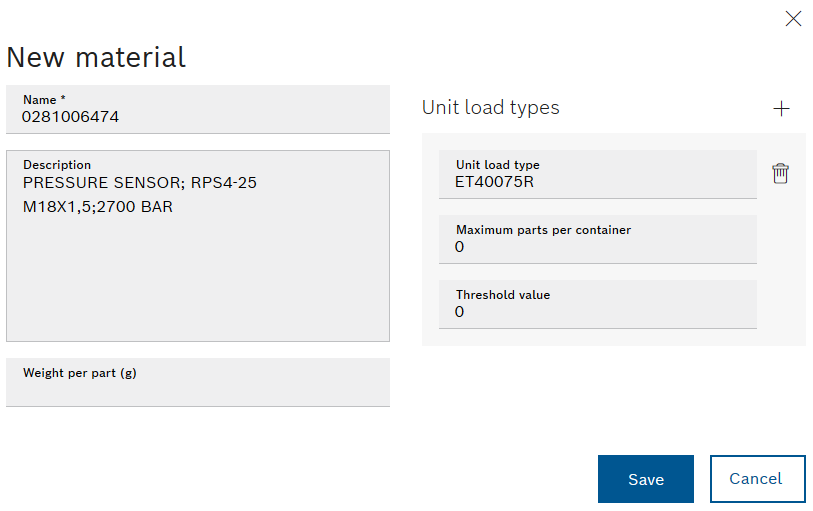Select the 'New material' title text

[x=96, y=57]
